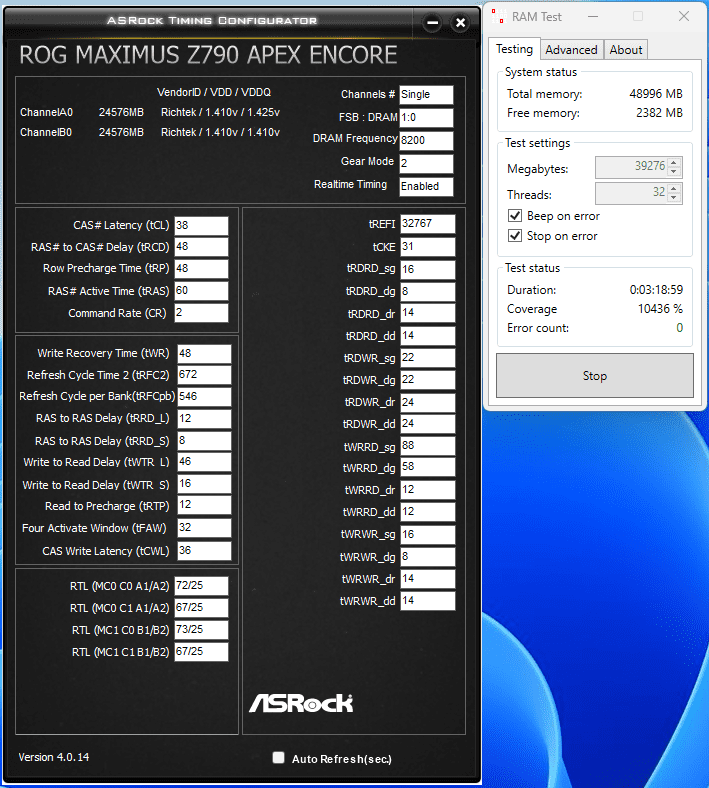
Task: Click the tRRD_S value field
Action: pos(205,441)
